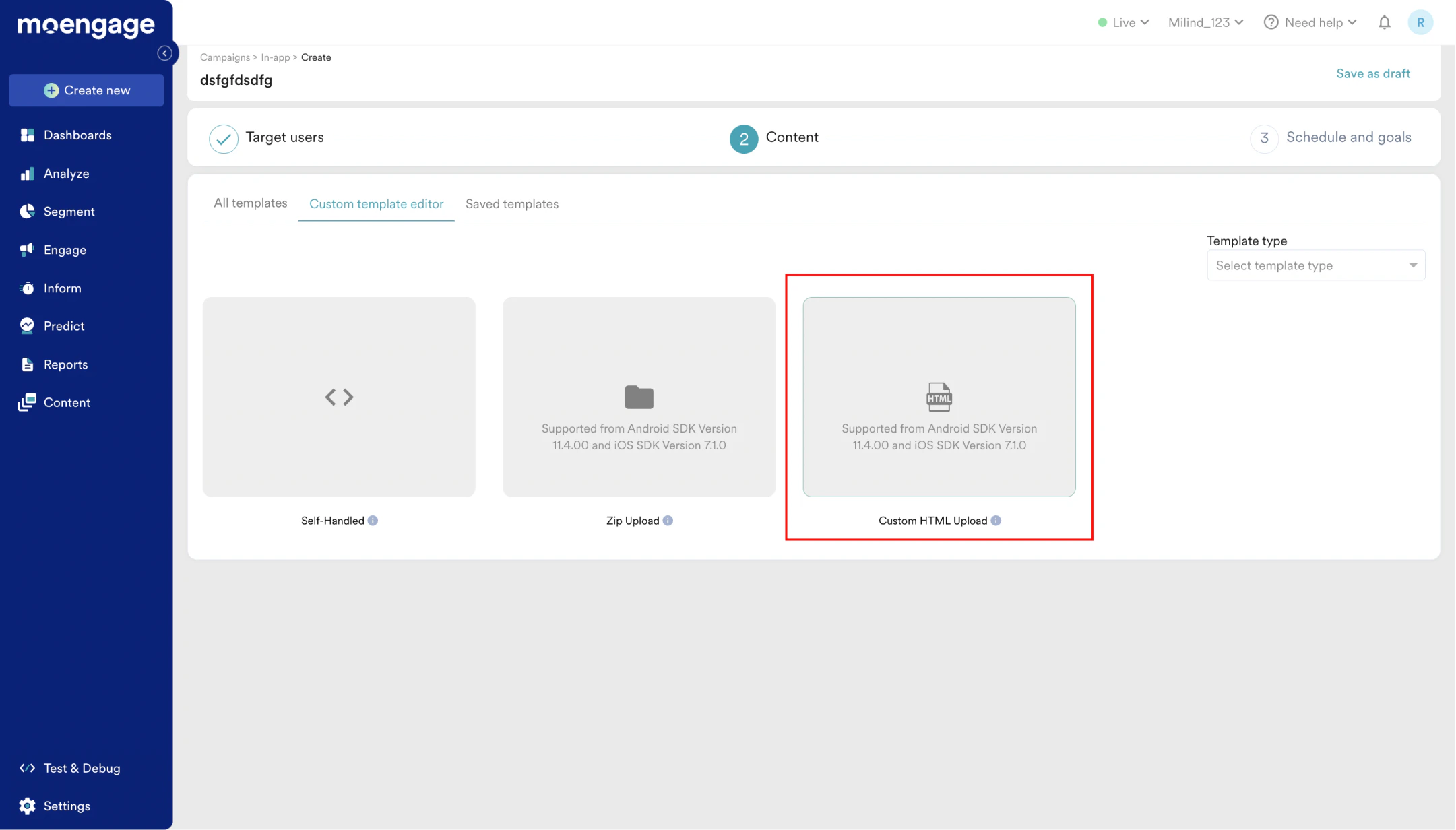Viewport: 1456px width, 830px height.
Task: Open the Dashboards sidebar section
Action: (x=77, y=135)
